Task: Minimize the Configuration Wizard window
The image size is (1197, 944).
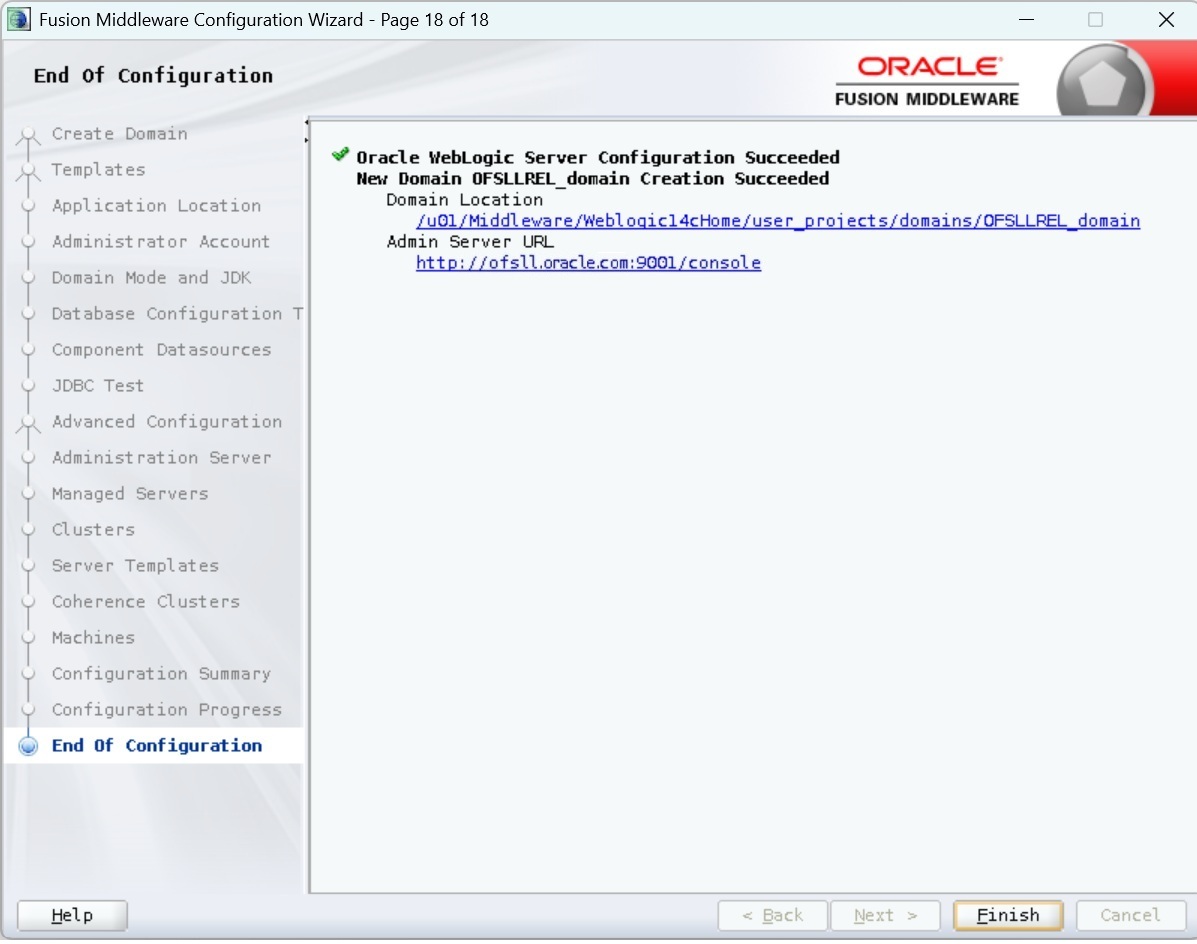Action: (1027, 20)
